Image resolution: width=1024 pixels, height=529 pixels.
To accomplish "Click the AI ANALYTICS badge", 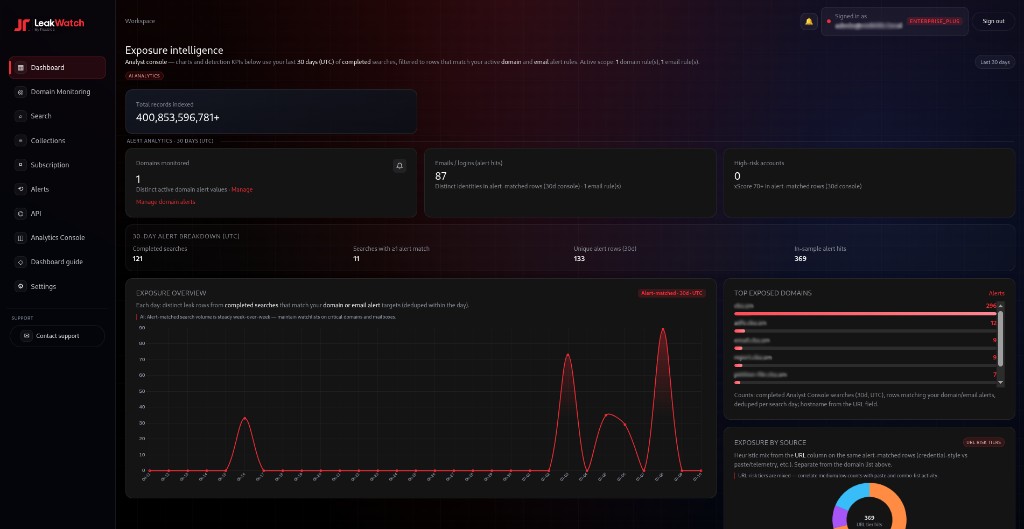I will pos(144,76).
